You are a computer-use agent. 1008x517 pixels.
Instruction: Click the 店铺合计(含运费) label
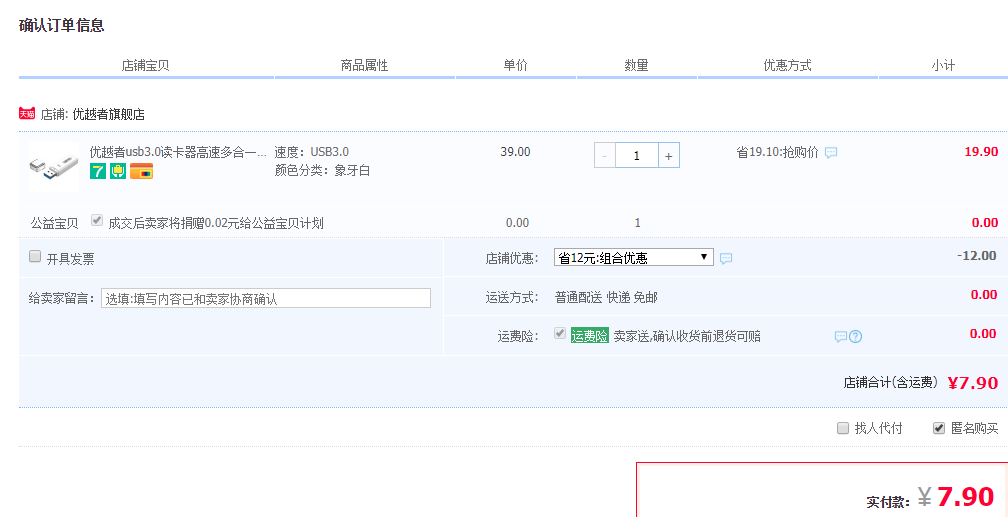[x=892, y=382]
